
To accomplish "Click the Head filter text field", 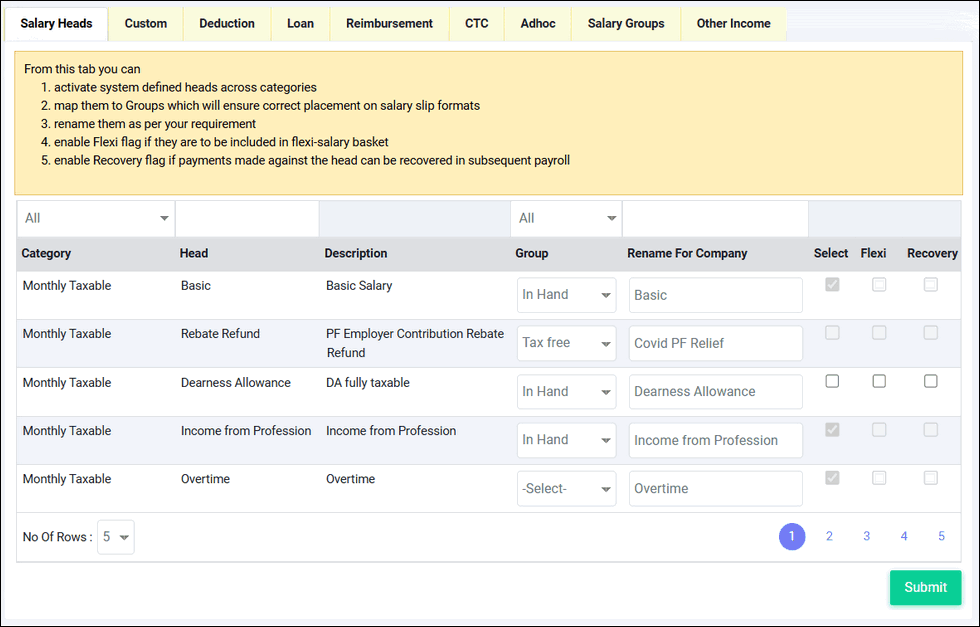I will point(248,218).
